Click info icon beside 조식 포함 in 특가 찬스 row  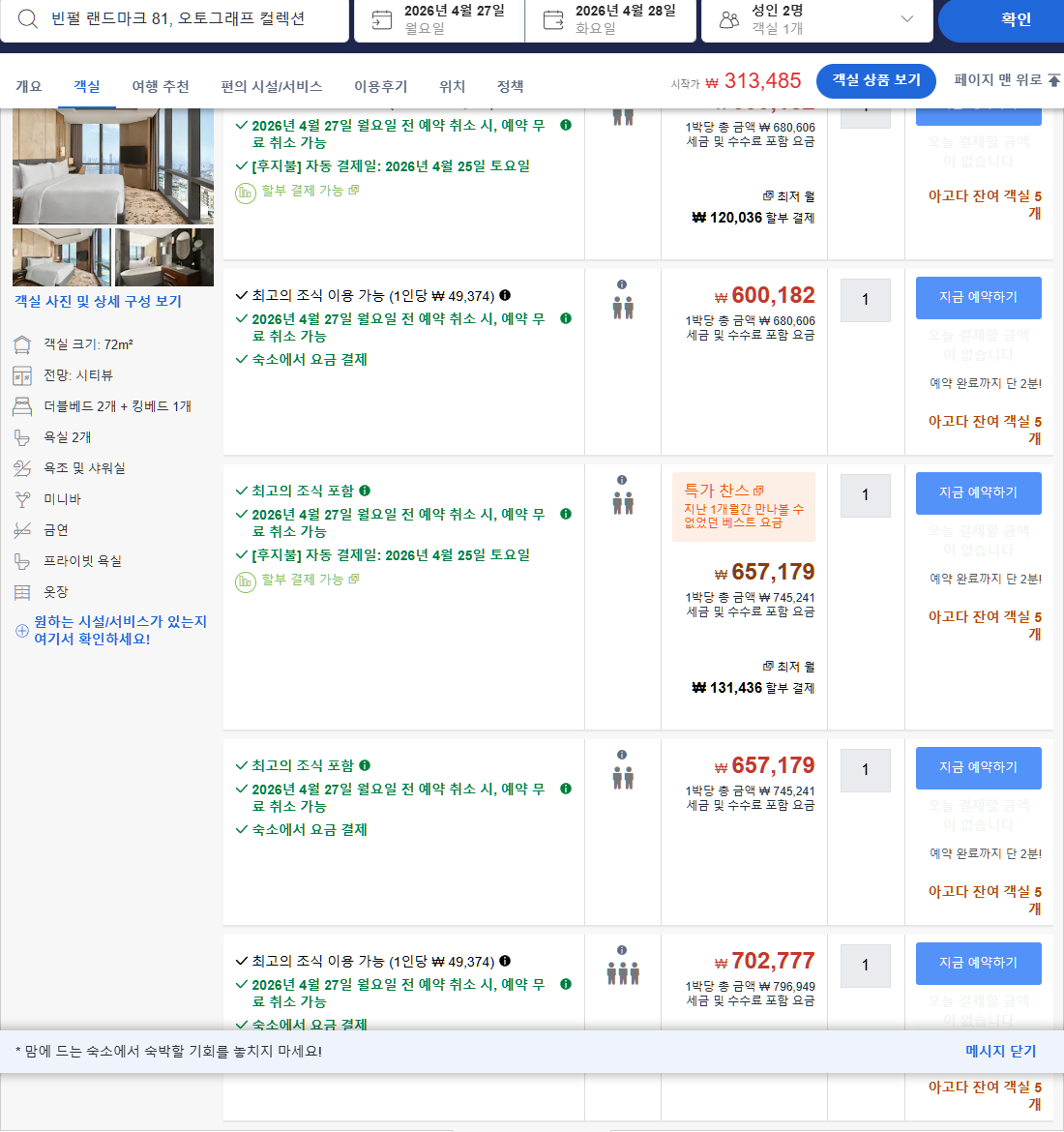pos(366,491)
